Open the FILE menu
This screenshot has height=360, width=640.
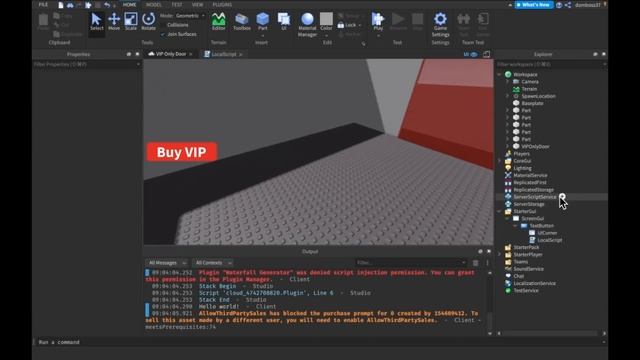(43, 5)
